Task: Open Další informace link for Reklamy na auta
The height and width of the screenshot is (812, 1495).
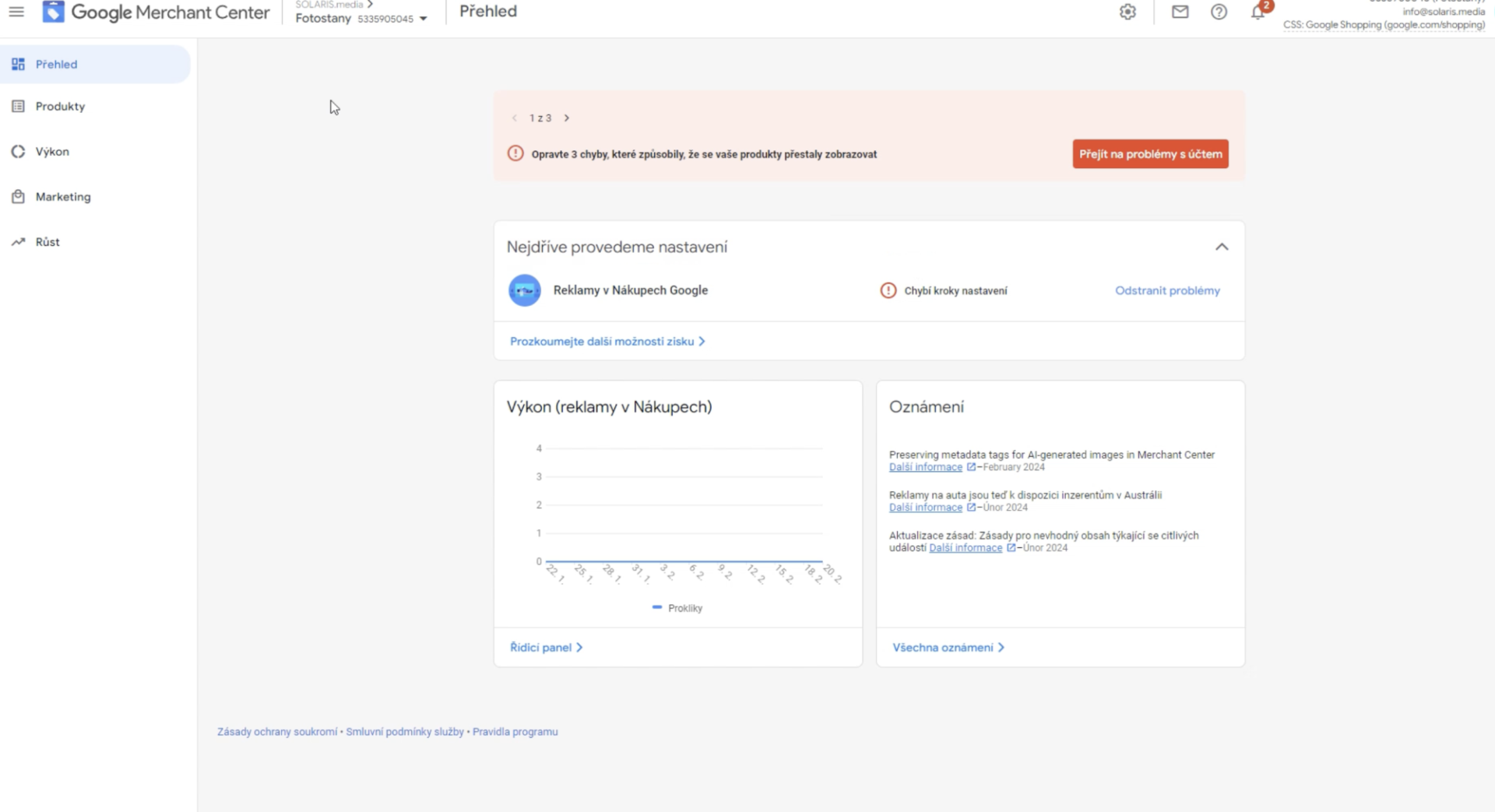Action: pos(926,507)
